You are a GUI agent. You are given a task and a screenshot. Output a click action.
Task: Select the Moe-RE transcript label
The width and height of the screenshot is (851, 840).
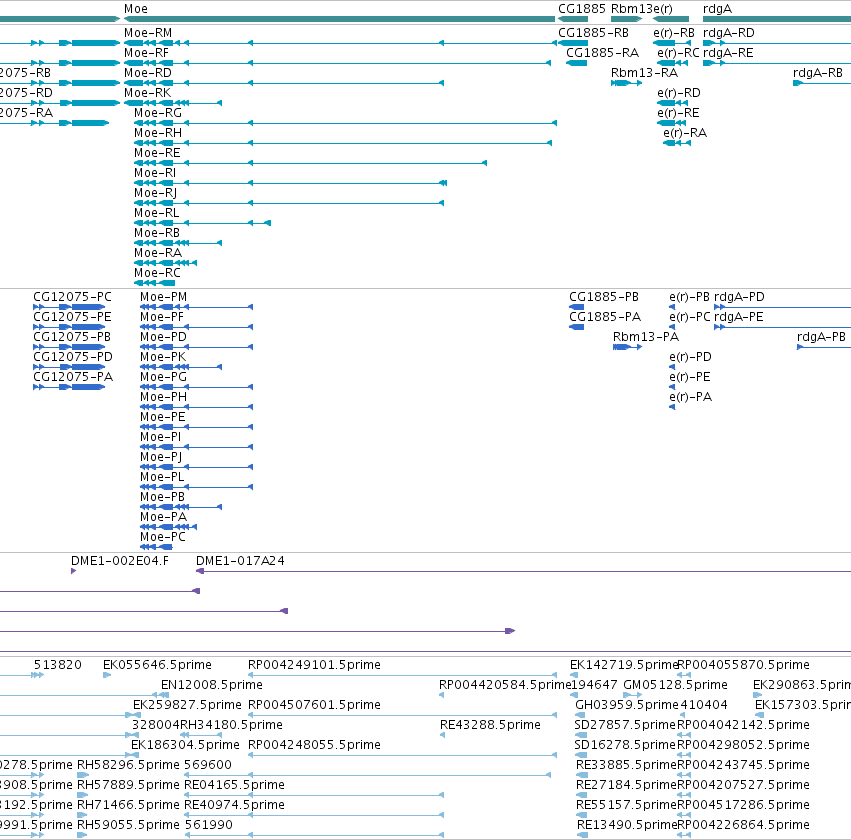point(157,153)
